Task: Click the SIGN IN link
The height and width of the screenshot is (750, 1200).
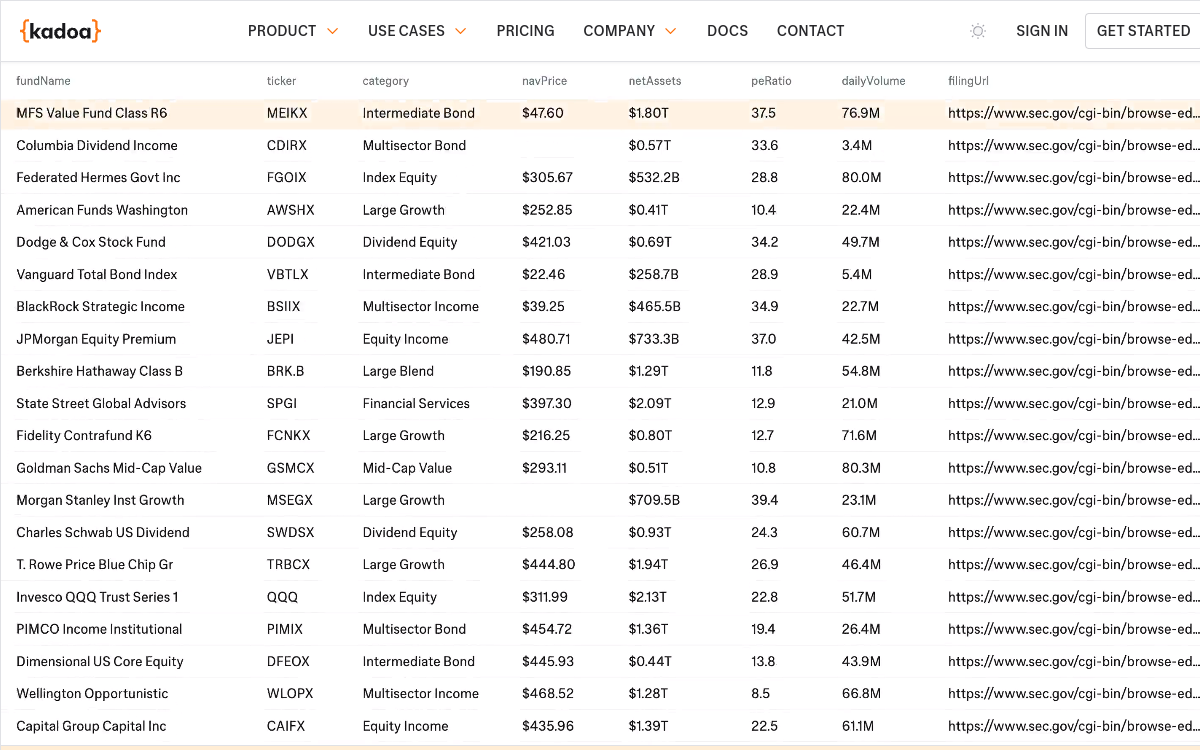Action: 1042,31
